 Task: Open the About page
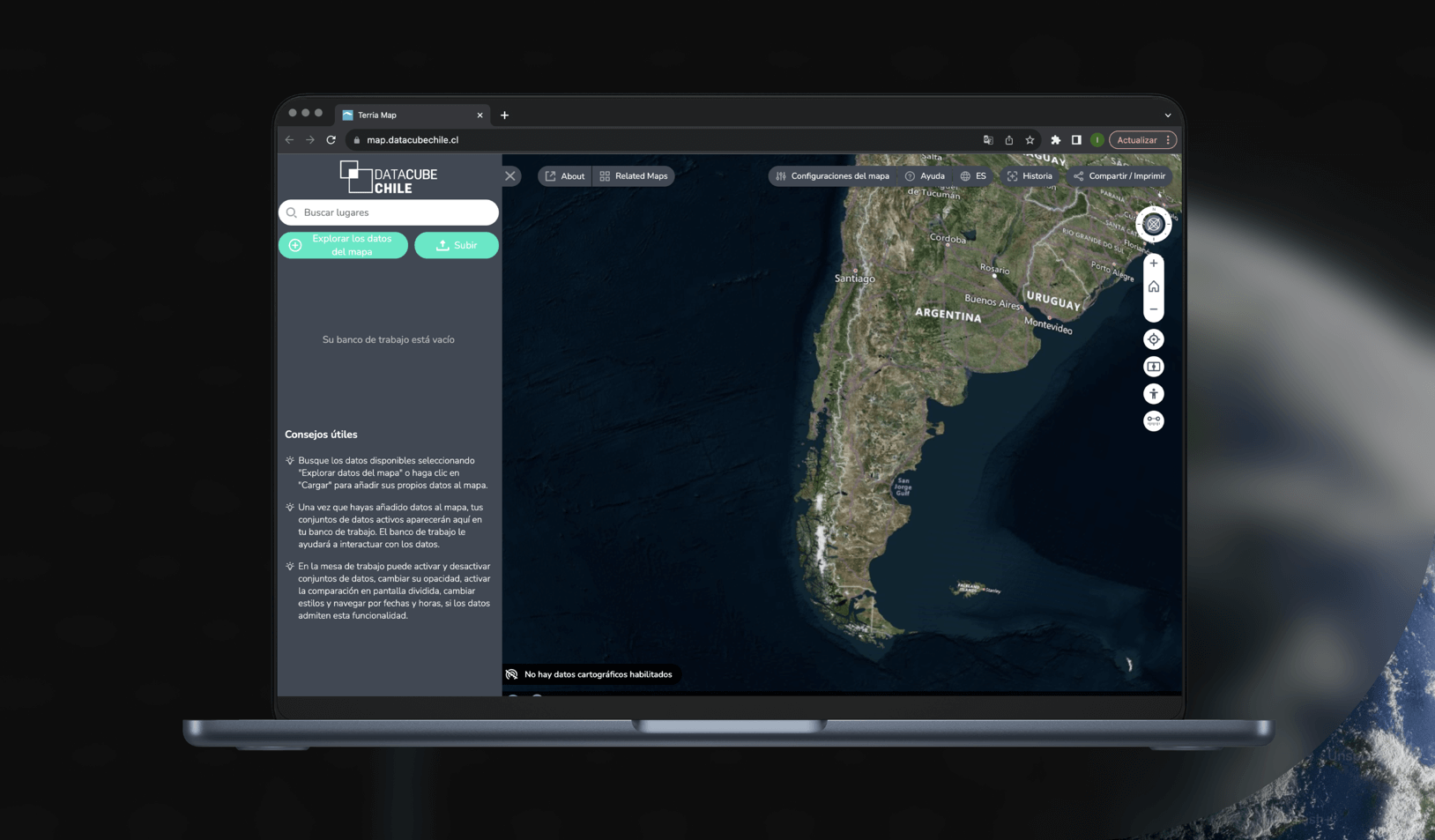coord(564,176)
